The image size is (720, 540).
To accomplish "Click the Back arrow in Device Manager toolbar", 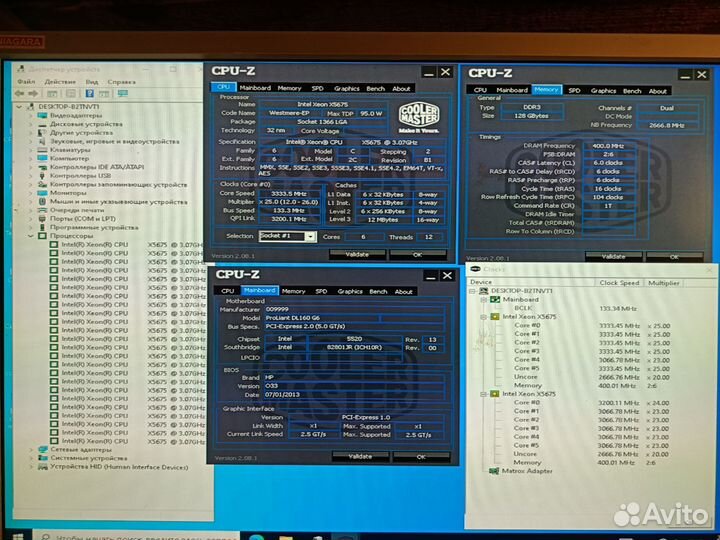I will (20, 94).
